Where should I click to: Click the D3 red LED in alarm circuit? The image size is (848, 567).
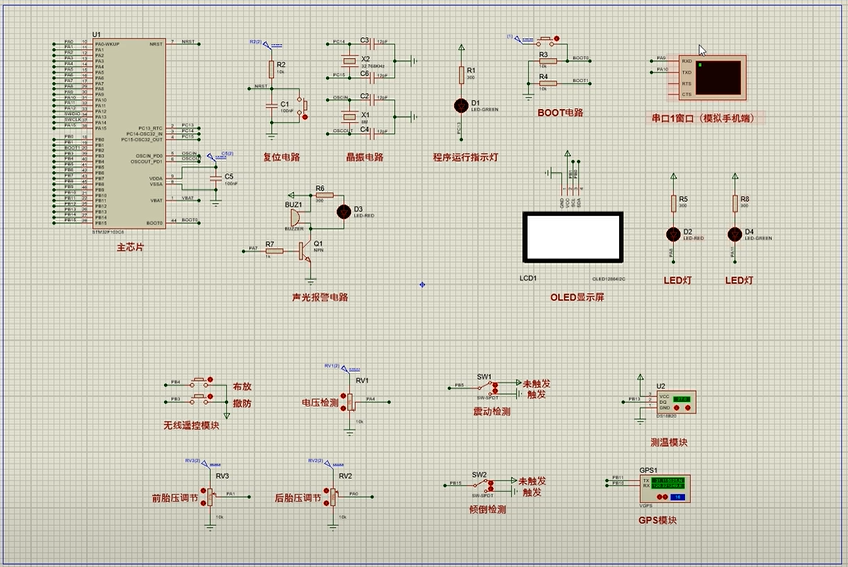344,211
